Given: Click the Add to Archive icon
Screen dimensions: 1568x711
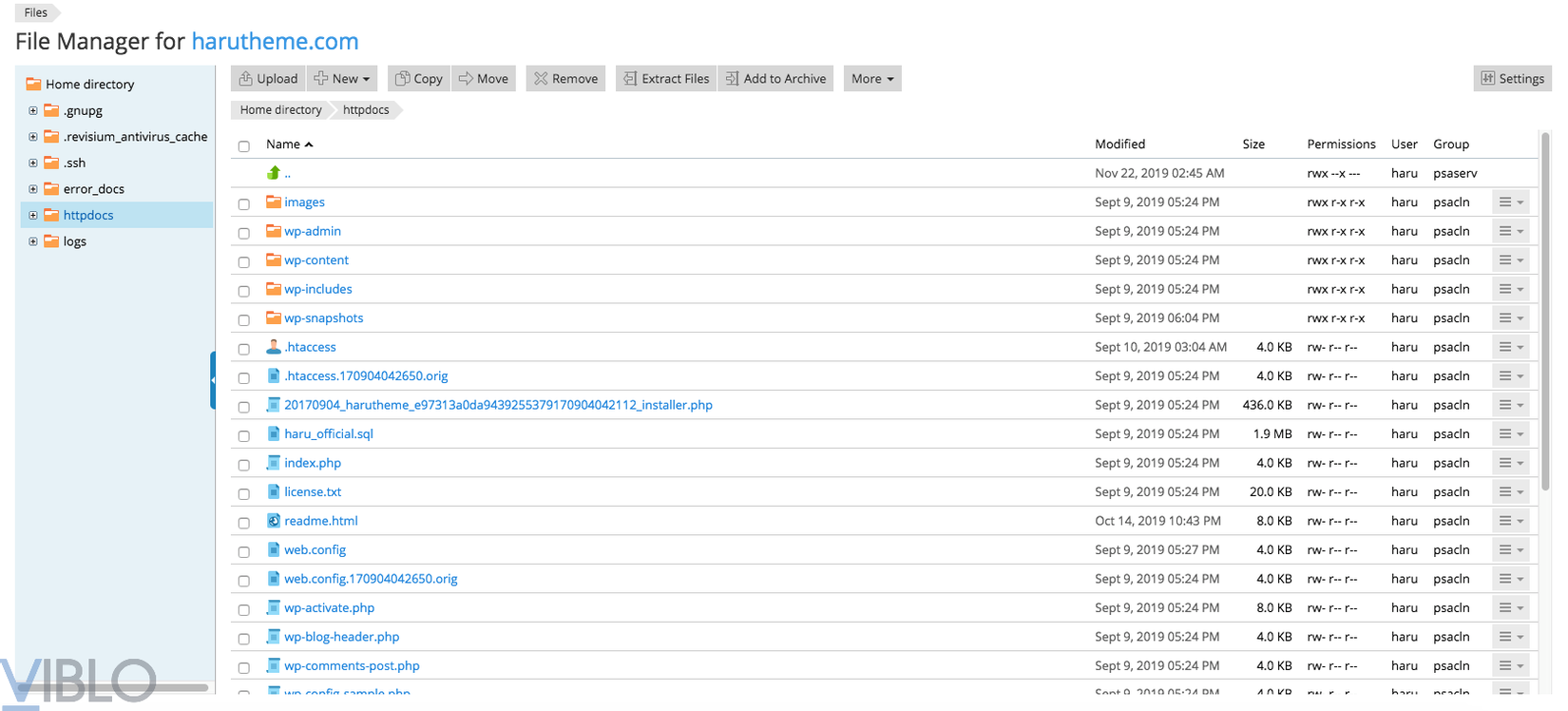Looking at the screenshot, I should [732, 79].
